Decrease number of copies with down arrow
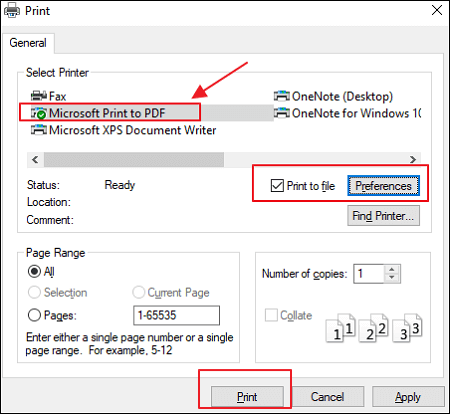The height and width of the screenshot is (414, 450). [392, 278]
